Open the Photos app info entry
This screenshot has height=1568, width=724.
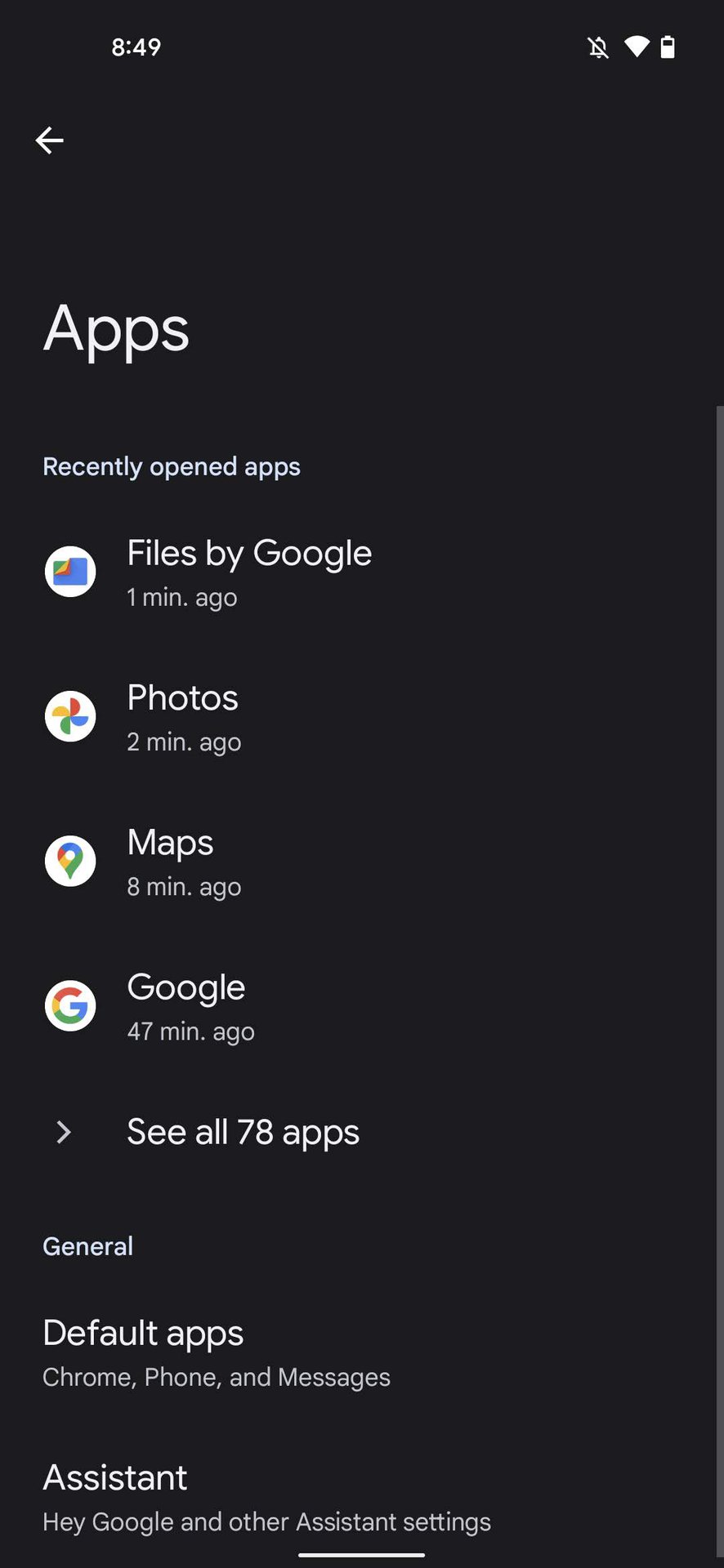pos(183,716)
